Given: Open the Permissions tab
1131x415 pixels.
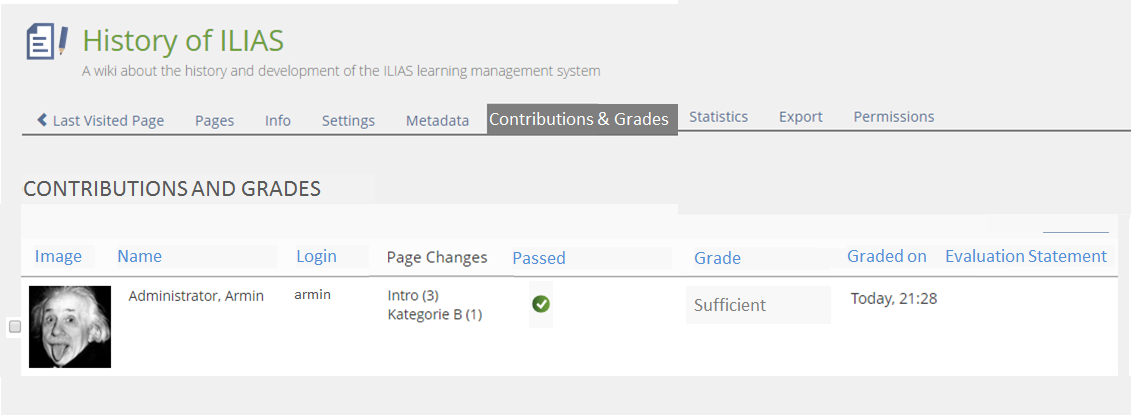Looking at the screenshot, I should pos(893,117).
